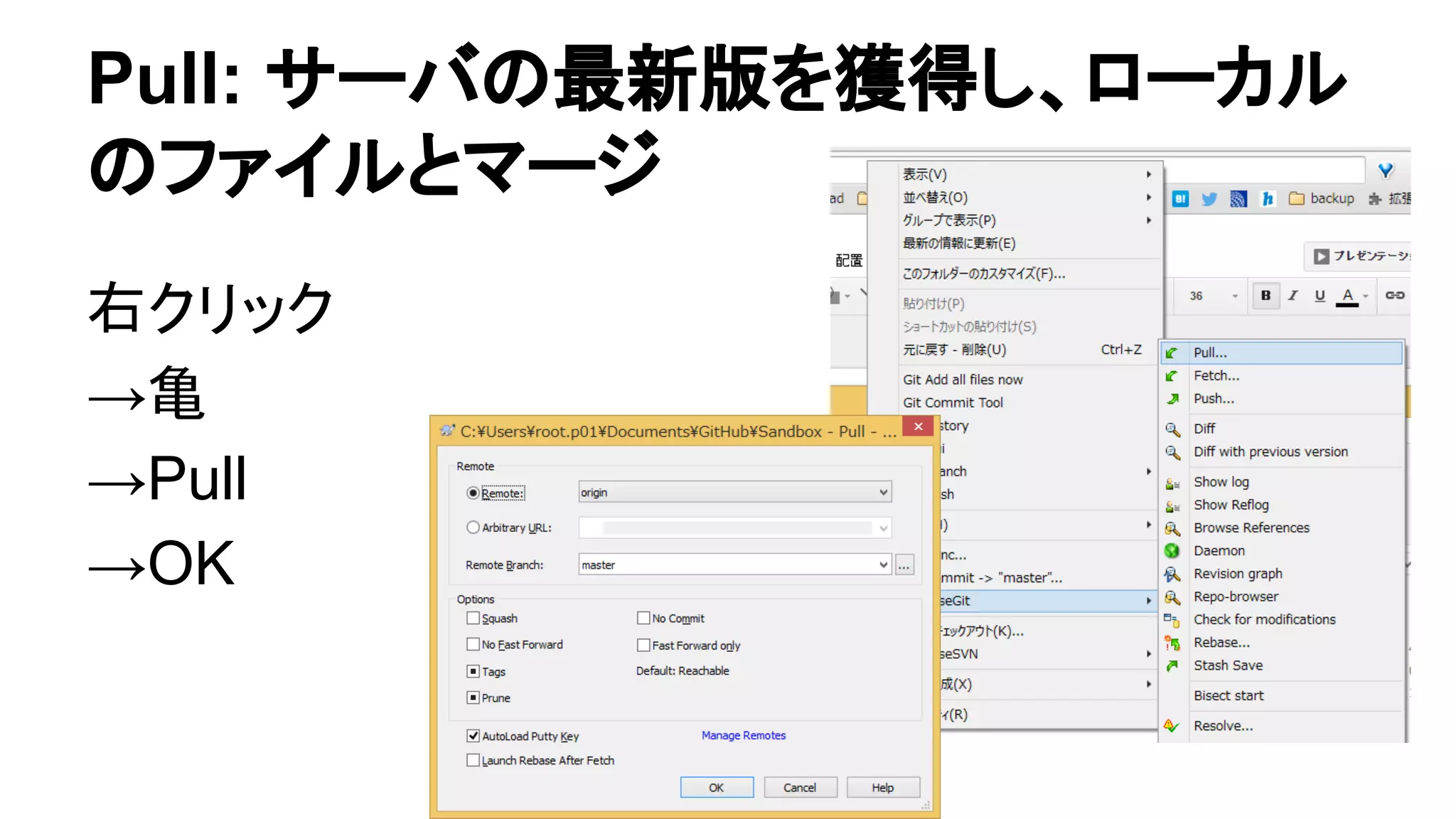Select the Arbitrary URL radio button

coord(473,528)
